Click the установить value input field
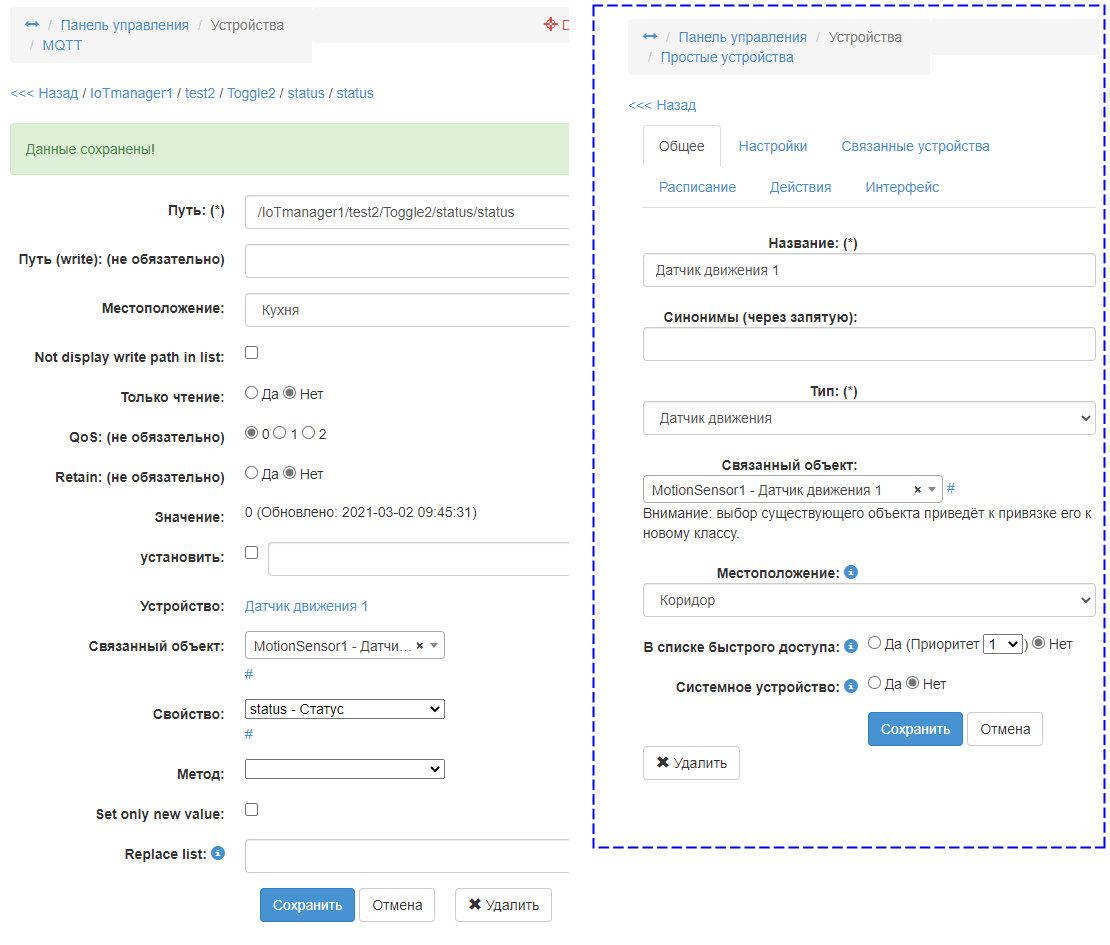The image size is (1110, 945). (418, 559)
